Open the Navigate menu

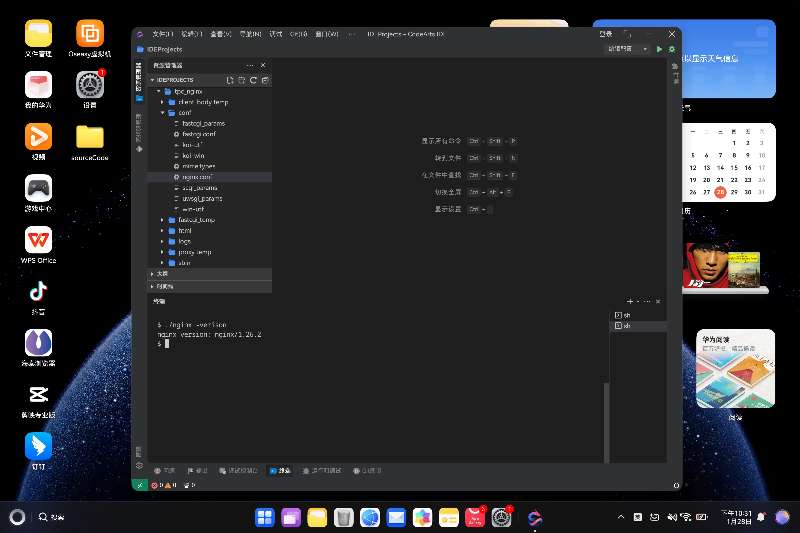pos(250,34)
